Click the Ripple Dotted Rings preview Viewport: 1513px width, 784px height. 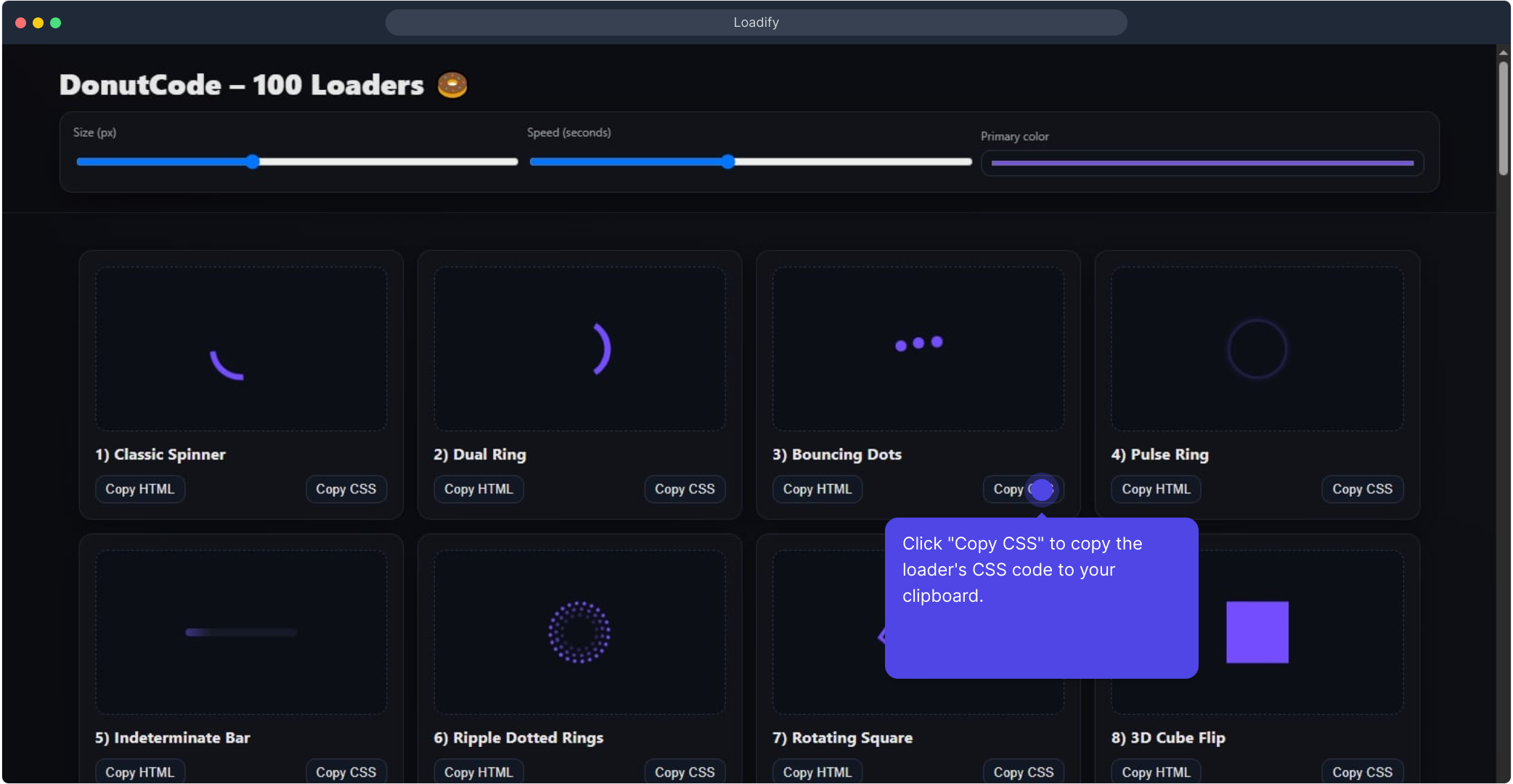579,632
